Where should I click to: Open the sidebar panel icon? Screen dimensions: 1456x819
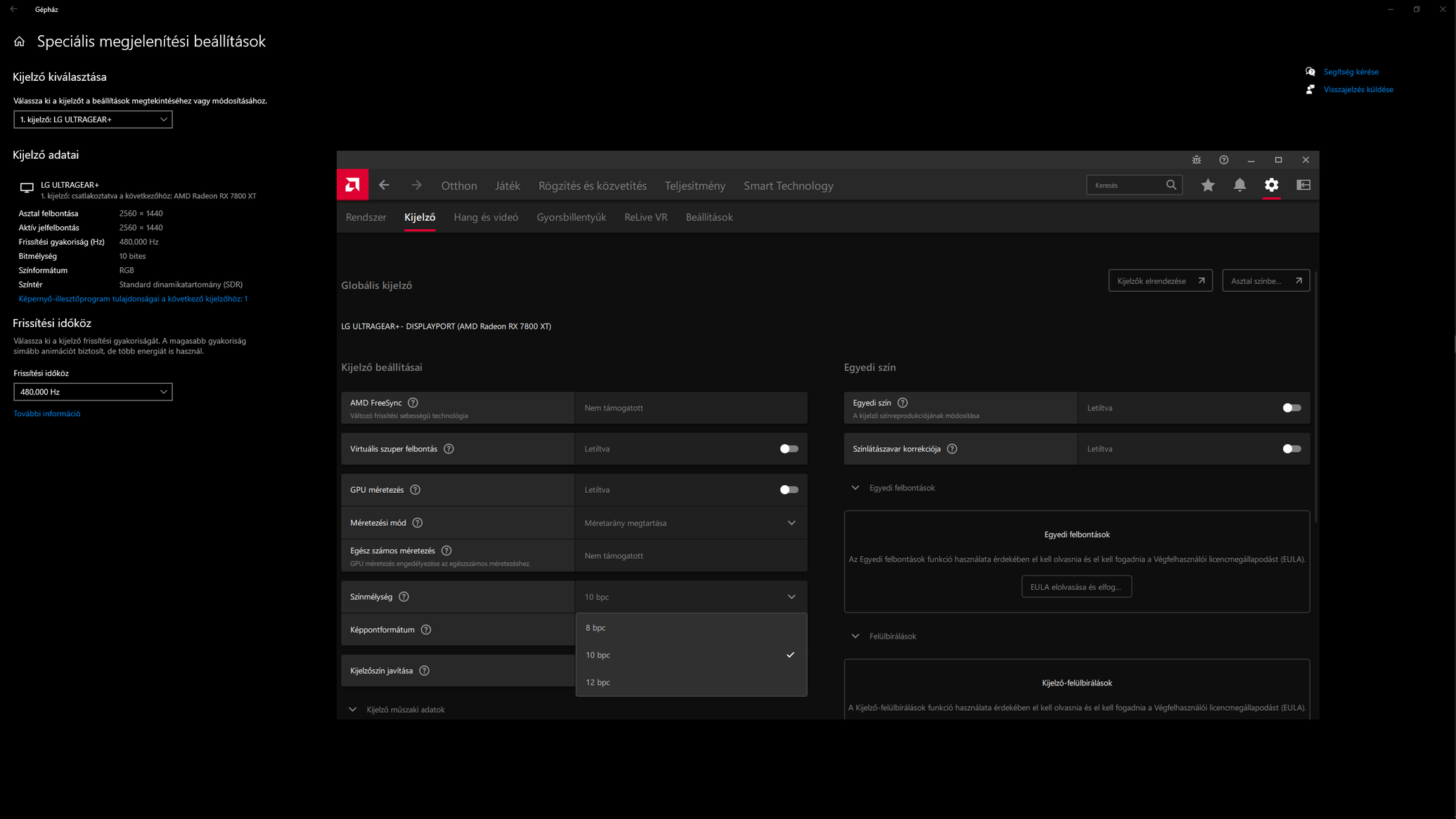tap(1303, 185)
